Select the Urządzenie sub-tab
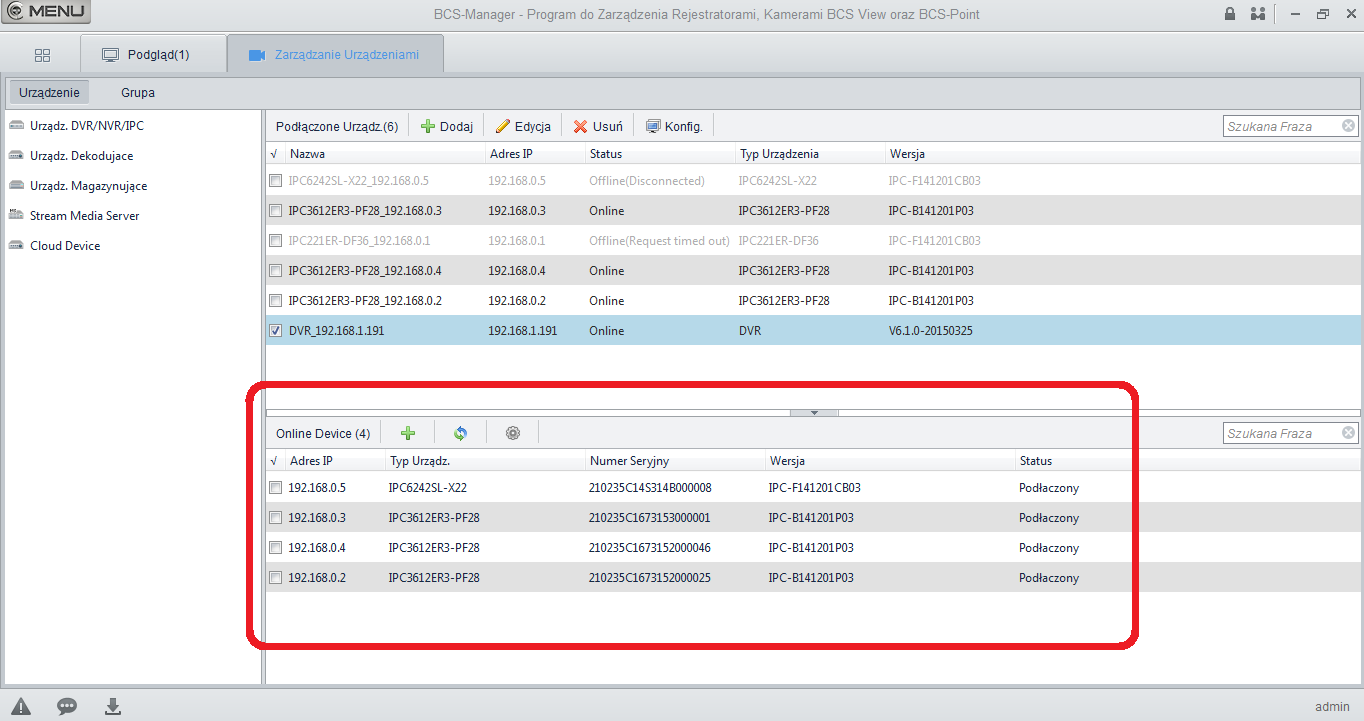 pos(49,93)
